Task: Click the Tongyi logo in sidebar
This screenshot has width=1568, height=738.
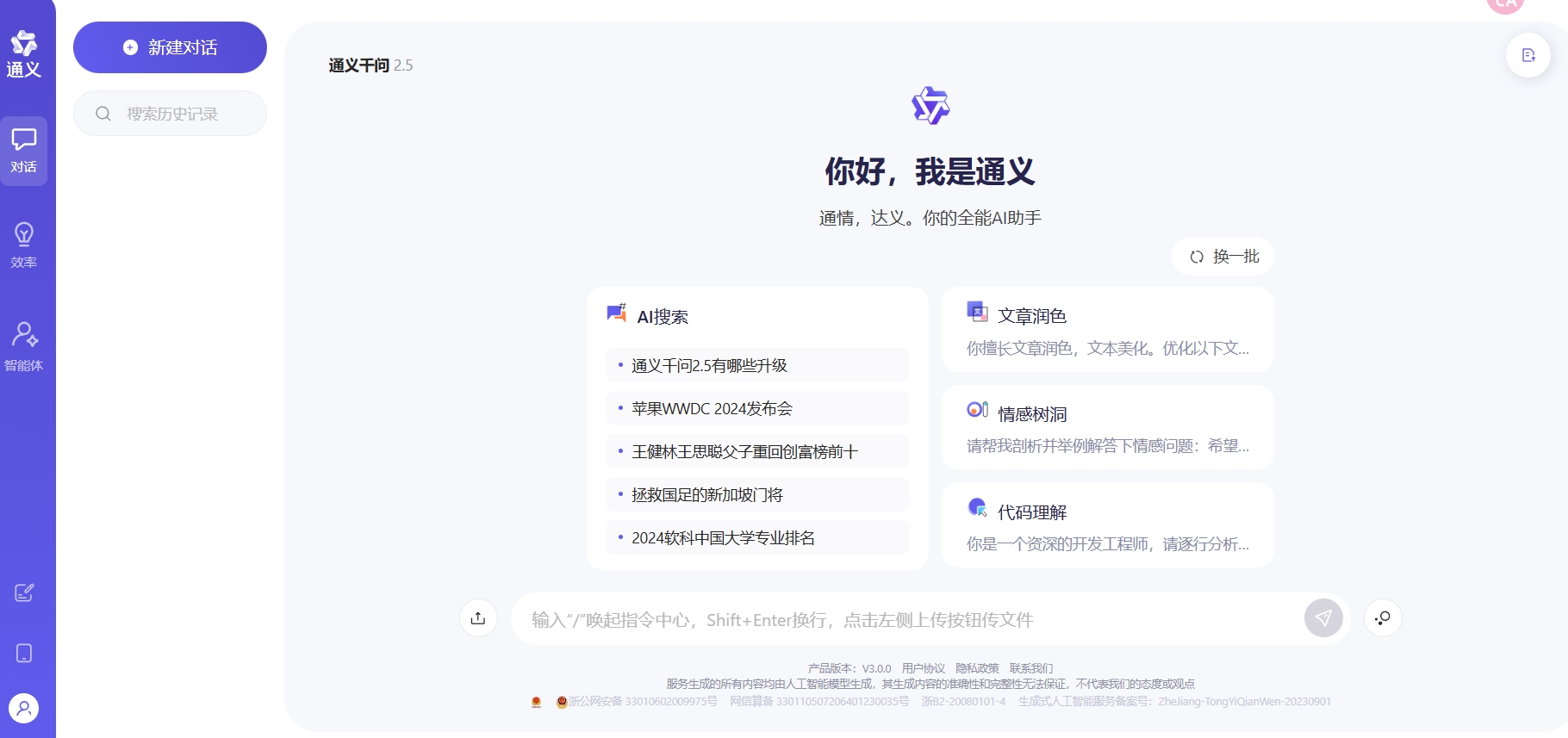Action: pos(24,53)
